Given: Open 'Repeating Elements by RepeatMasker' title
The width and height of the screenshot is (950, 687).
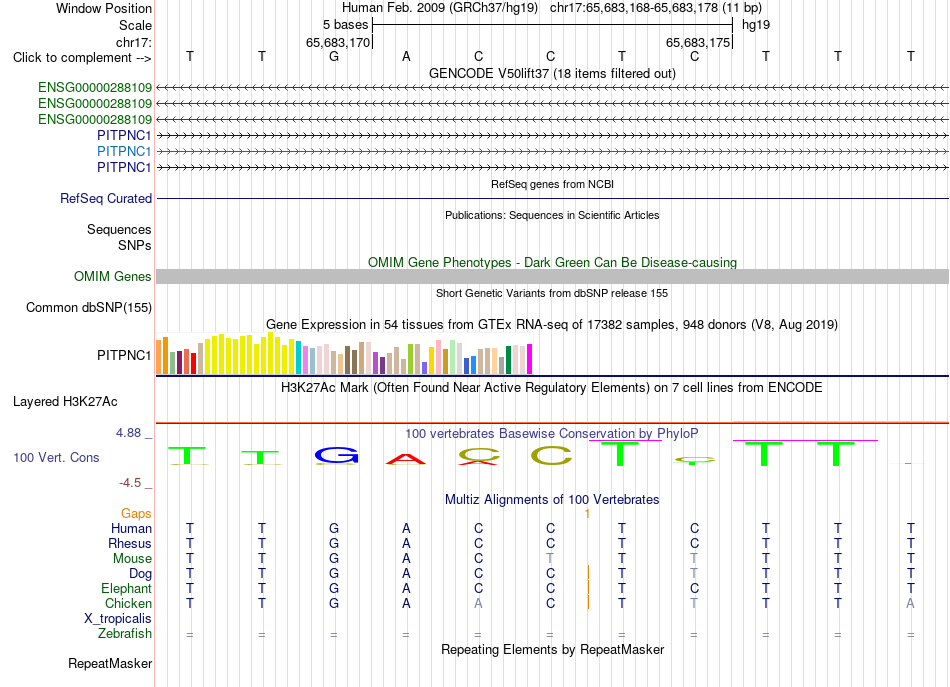Looking at the screenshot, I should click(x=552, y=649).
